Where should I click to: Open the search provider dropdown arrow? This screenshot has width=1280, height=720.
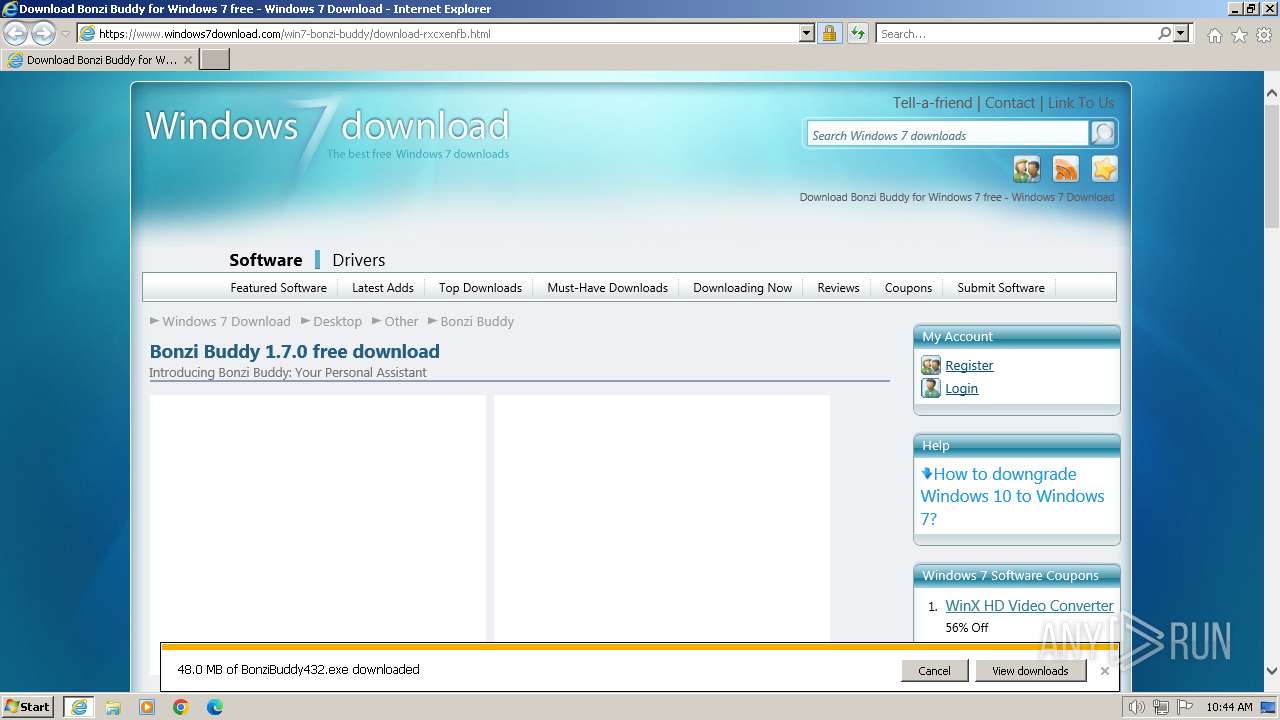pos(1182,34)
